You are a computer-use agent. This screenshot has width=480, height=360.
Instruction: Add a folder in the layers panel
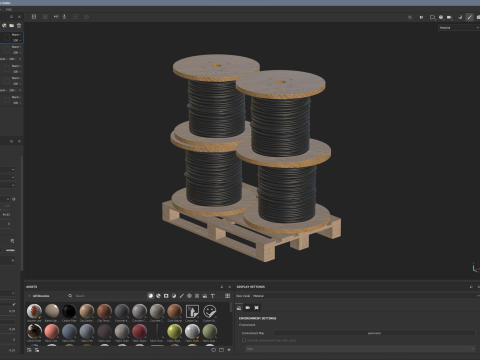tap(12, 25)
